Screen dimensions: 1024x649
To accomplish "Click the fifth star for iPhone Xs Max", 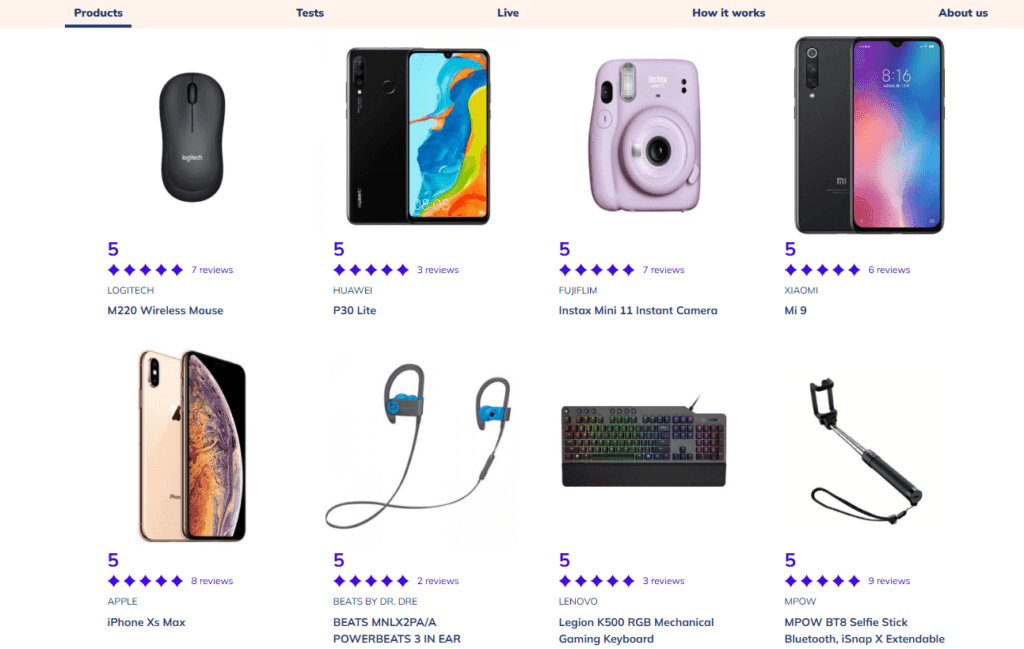I will [x=177, y=580].
